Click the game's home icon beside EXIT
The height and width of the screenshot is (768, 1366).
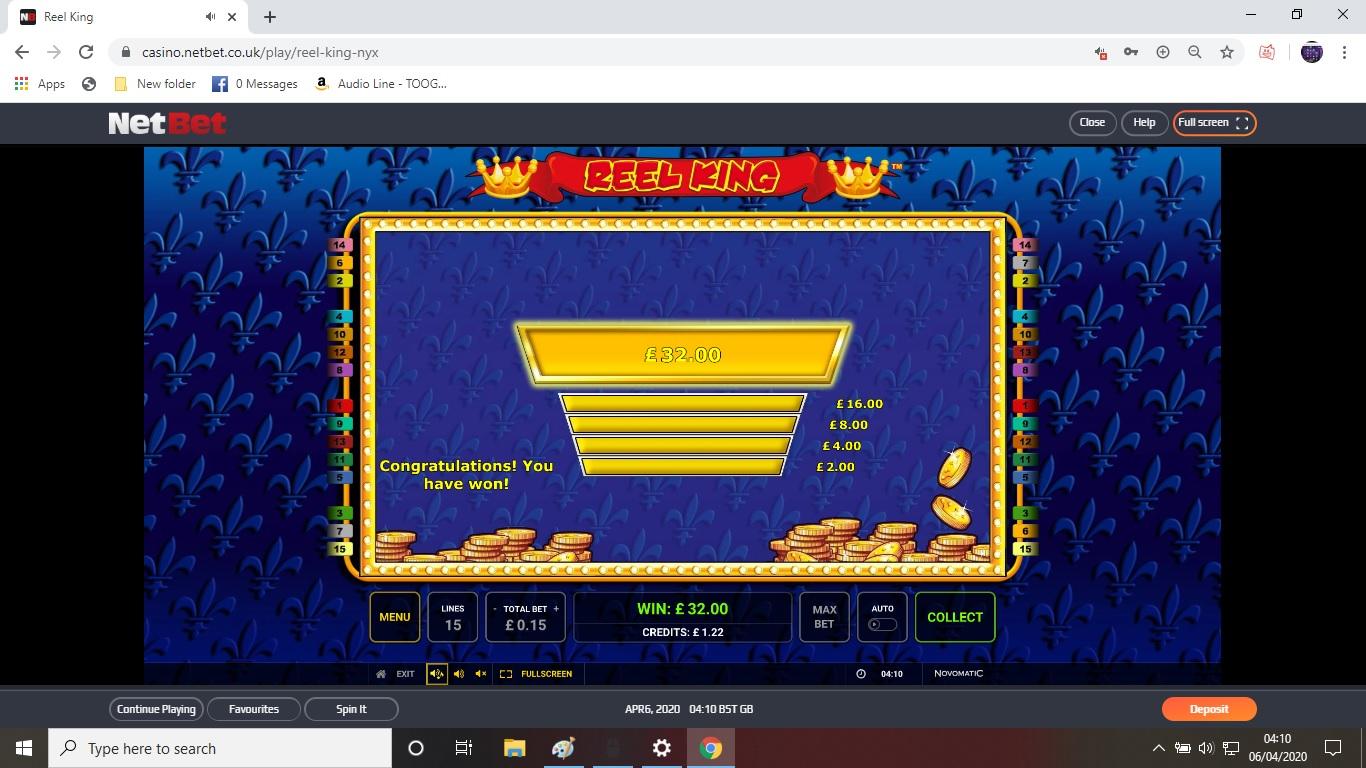(x=380, y=674)
